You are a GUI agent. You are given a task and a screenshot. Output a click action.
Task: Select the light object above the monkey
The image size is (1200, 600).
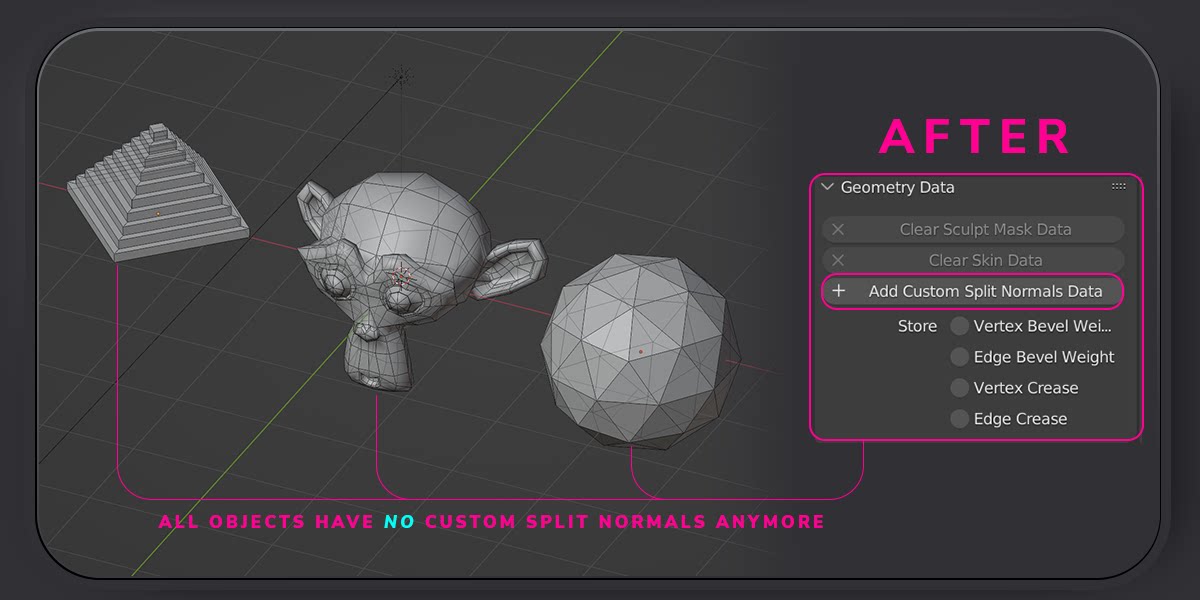point(401,75)
